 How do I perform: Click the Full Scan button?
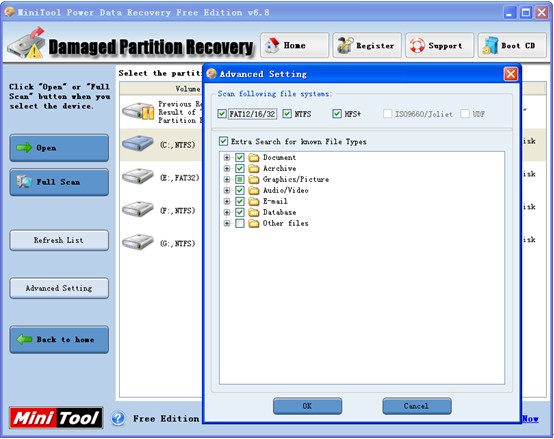pos(59,182)
